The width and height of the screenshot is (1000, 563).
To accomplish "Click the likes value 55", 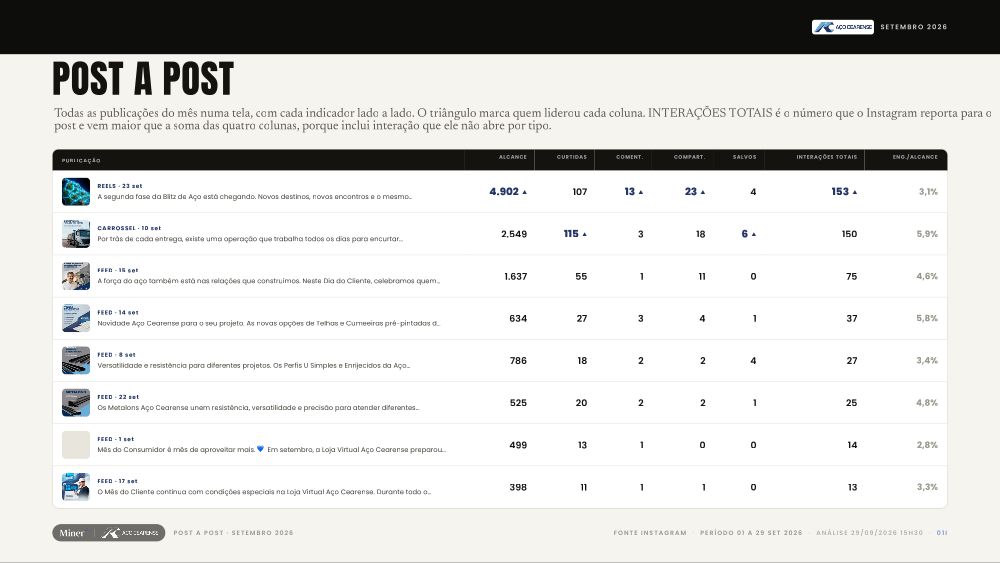I will point(581,276).
